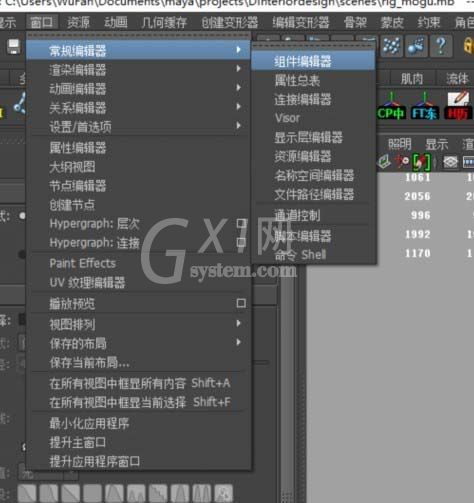Open the Hypergraph: 层次 option box
Image resolution: width=474 pixels, height=503 pixels.
click(x=241, y=223)
